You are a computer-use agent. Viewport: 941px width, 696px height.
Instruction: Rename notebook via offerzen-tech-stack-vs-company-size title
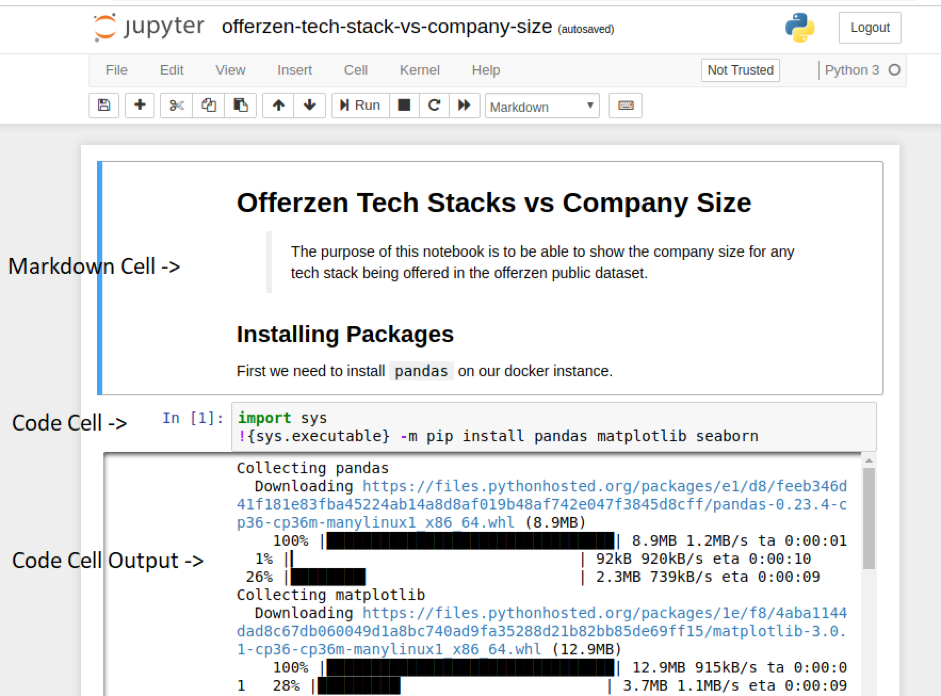point(387,27)
